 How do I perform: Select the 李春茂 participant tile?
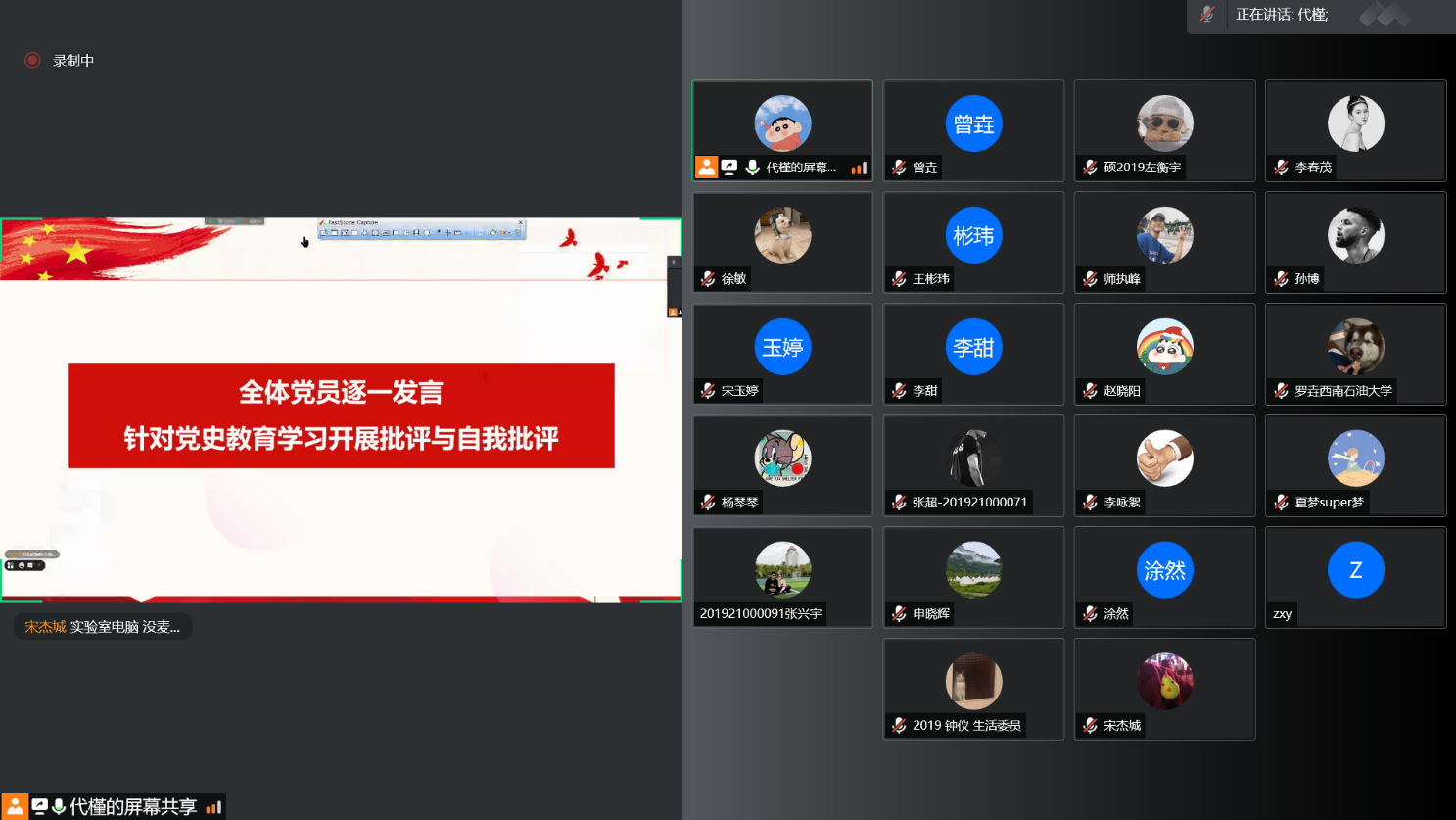tap(1355, 130)
